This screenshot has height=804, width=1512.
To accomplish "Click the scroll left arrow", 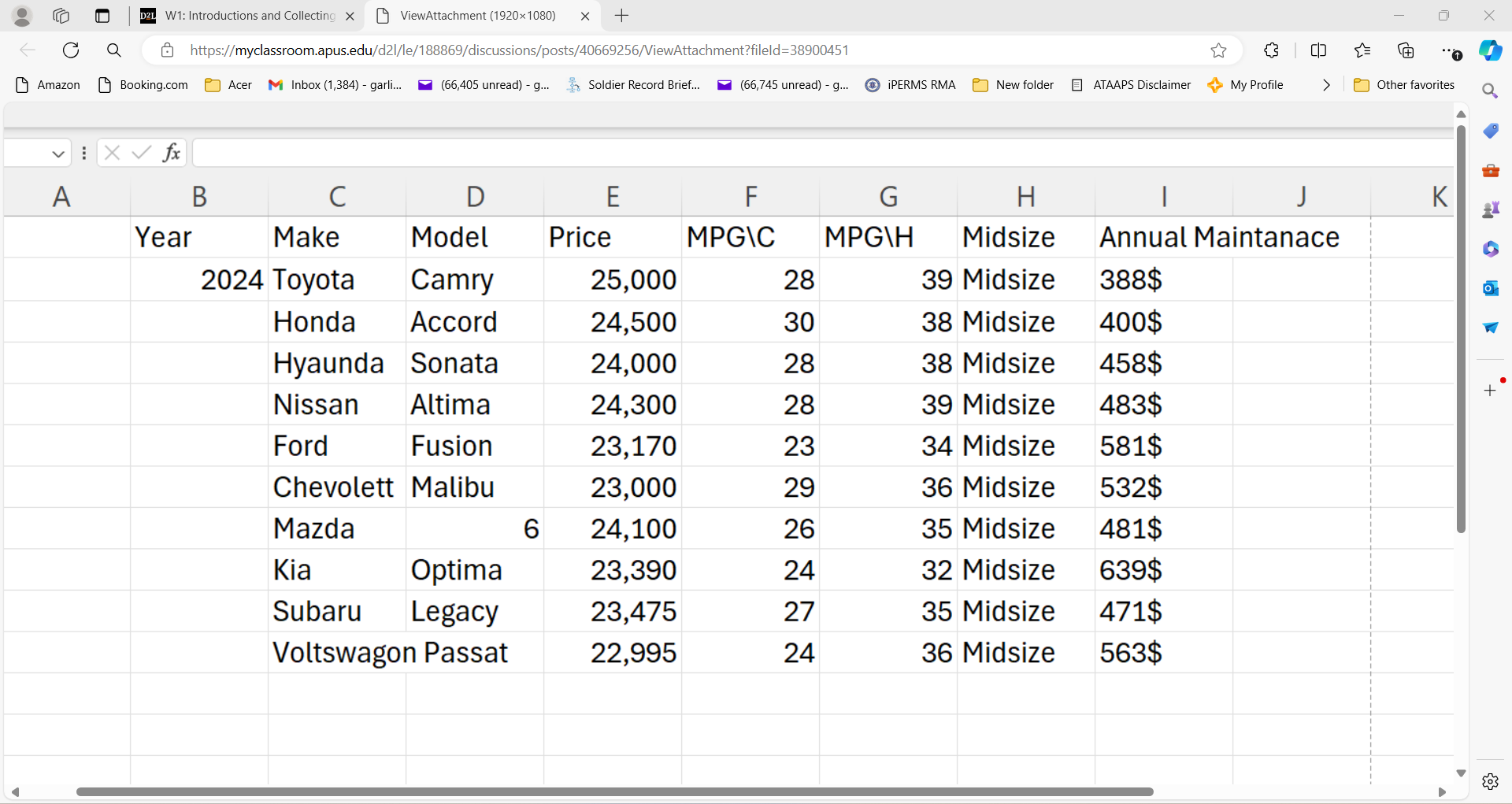I will pos(15,792).
